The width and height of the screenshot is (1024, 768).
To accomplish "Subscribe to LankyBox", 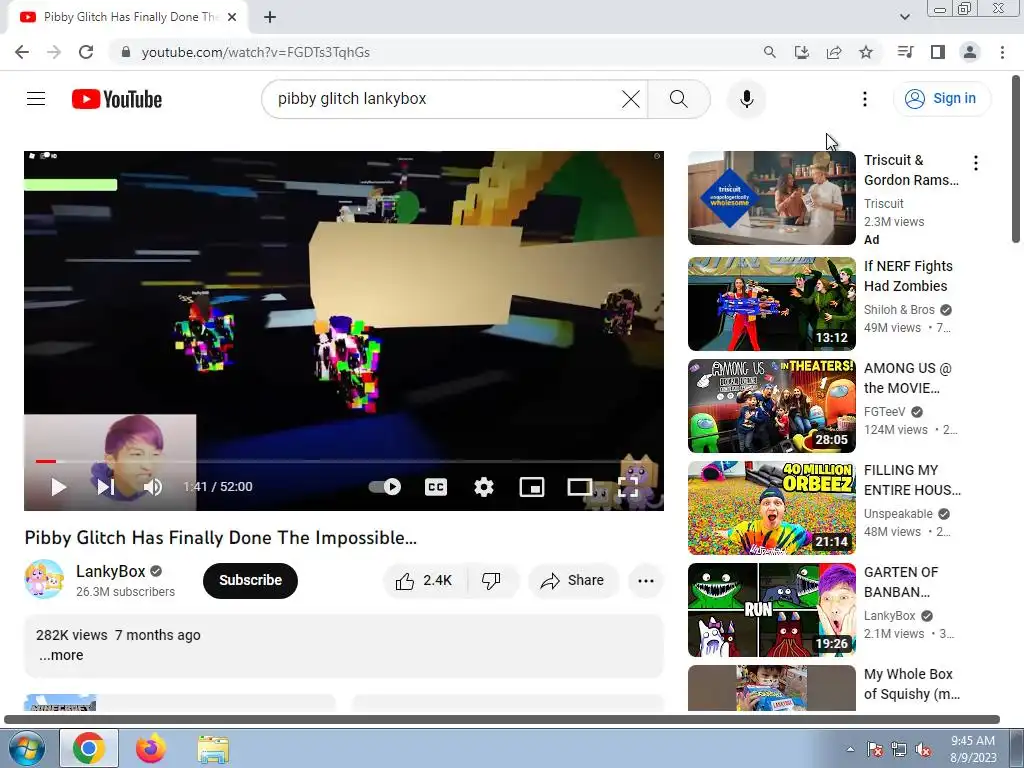I will 250,581.
